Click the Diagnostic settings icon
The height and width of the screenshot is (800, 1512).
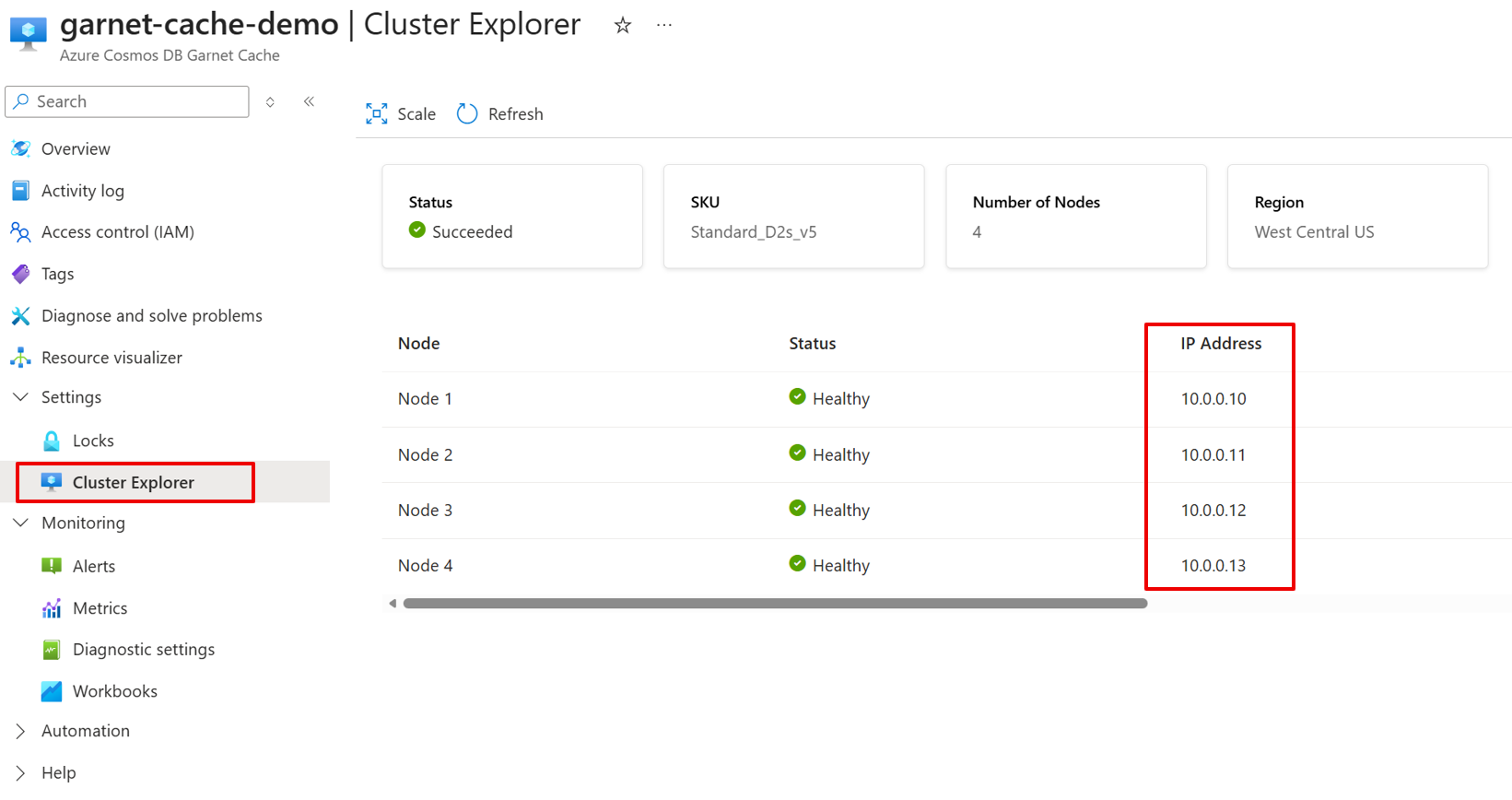tap(52, 650)
